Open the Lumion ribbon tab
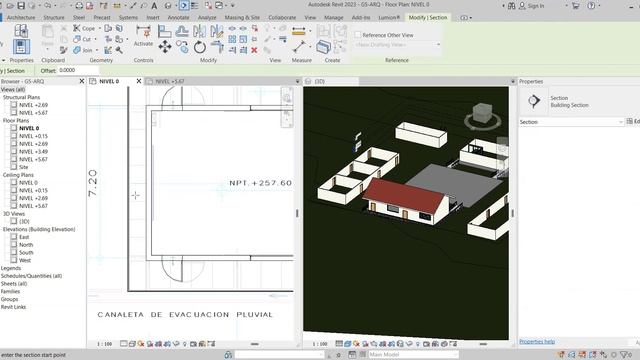The width and height of the screenshot is (640, 360). tap(389, 18)
